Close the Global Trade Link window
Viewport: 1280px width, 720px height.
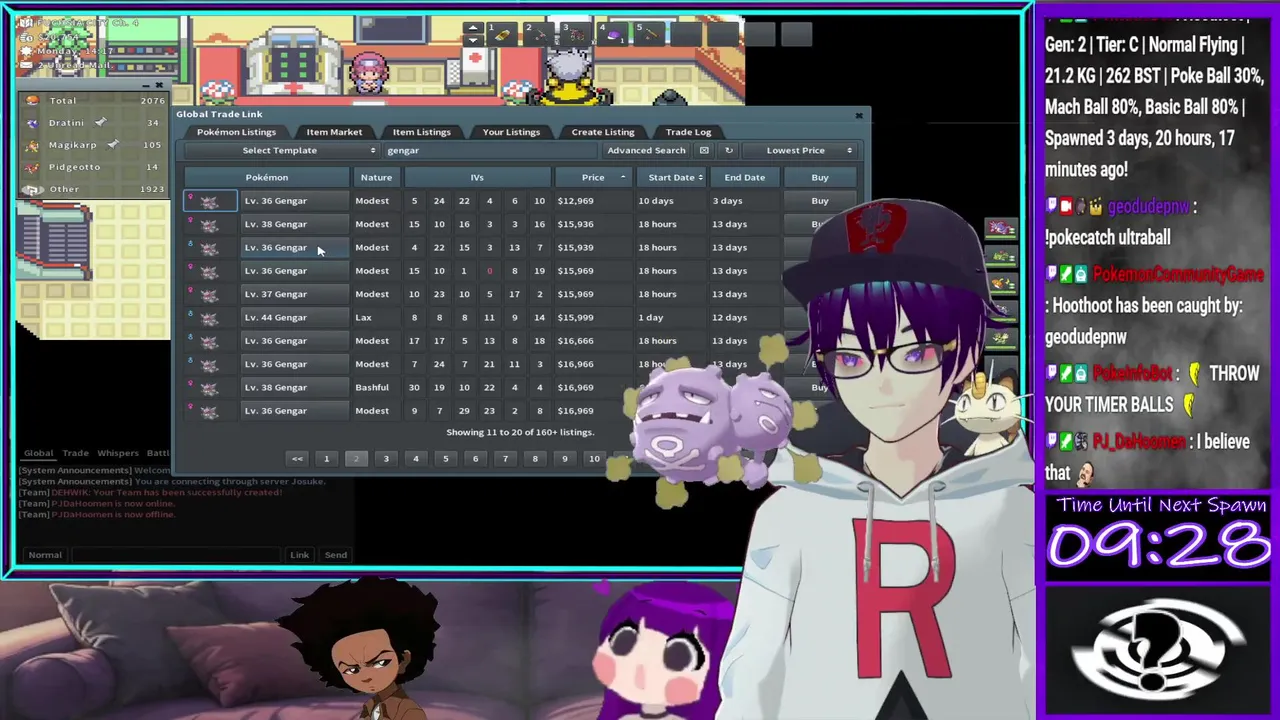[859, 115]
